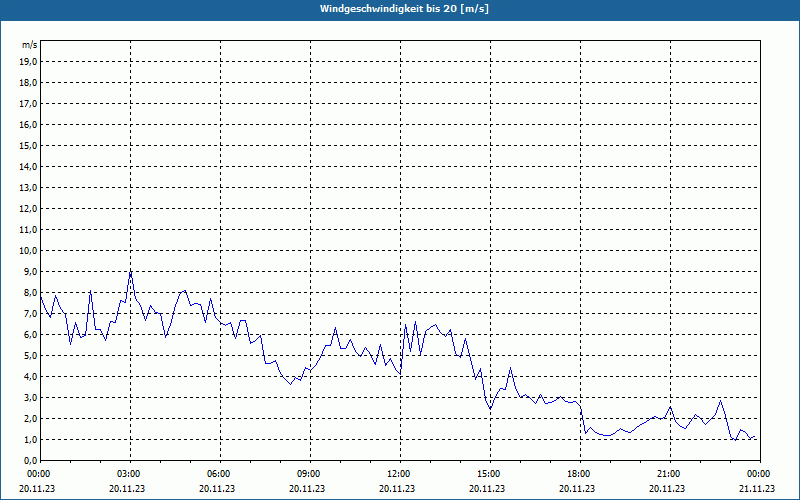Click the 15,0 y-axis label
The image size is (800, 500).
coord(28,145)
